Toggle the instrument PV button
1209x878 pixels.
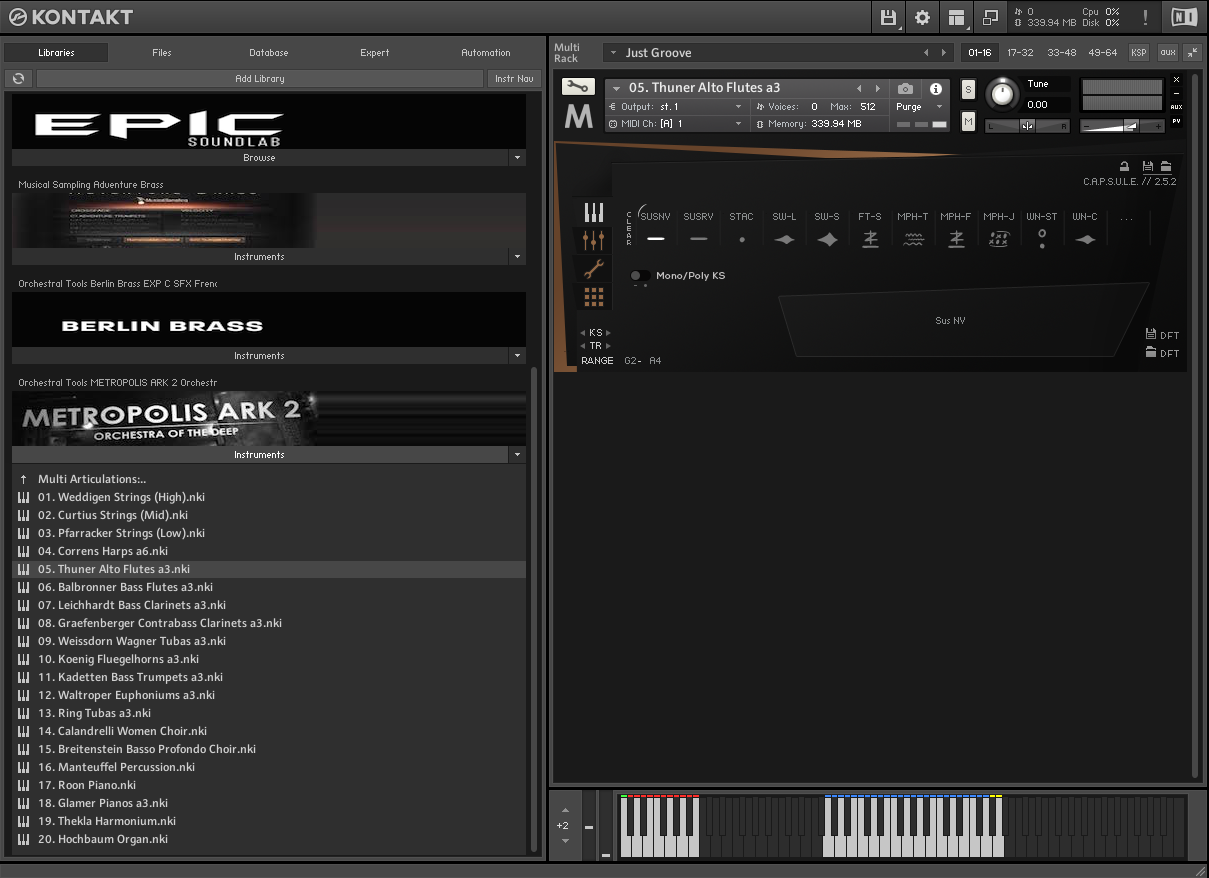point(1176,121)
